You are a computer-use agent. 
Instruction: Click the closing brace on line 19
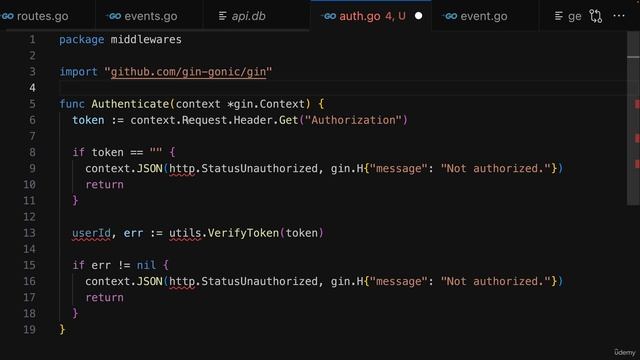click(62, 330)
